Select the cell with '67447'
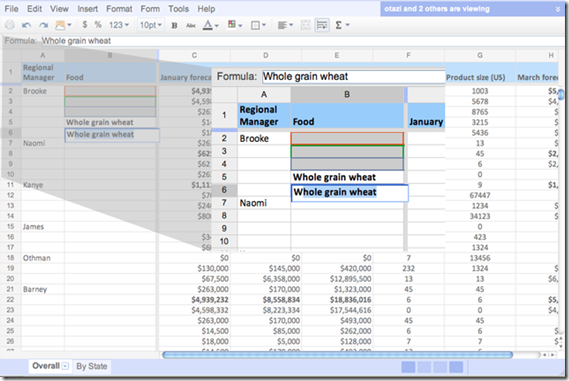The width and height of the screenshot is (569, 381). pos(480,195)
